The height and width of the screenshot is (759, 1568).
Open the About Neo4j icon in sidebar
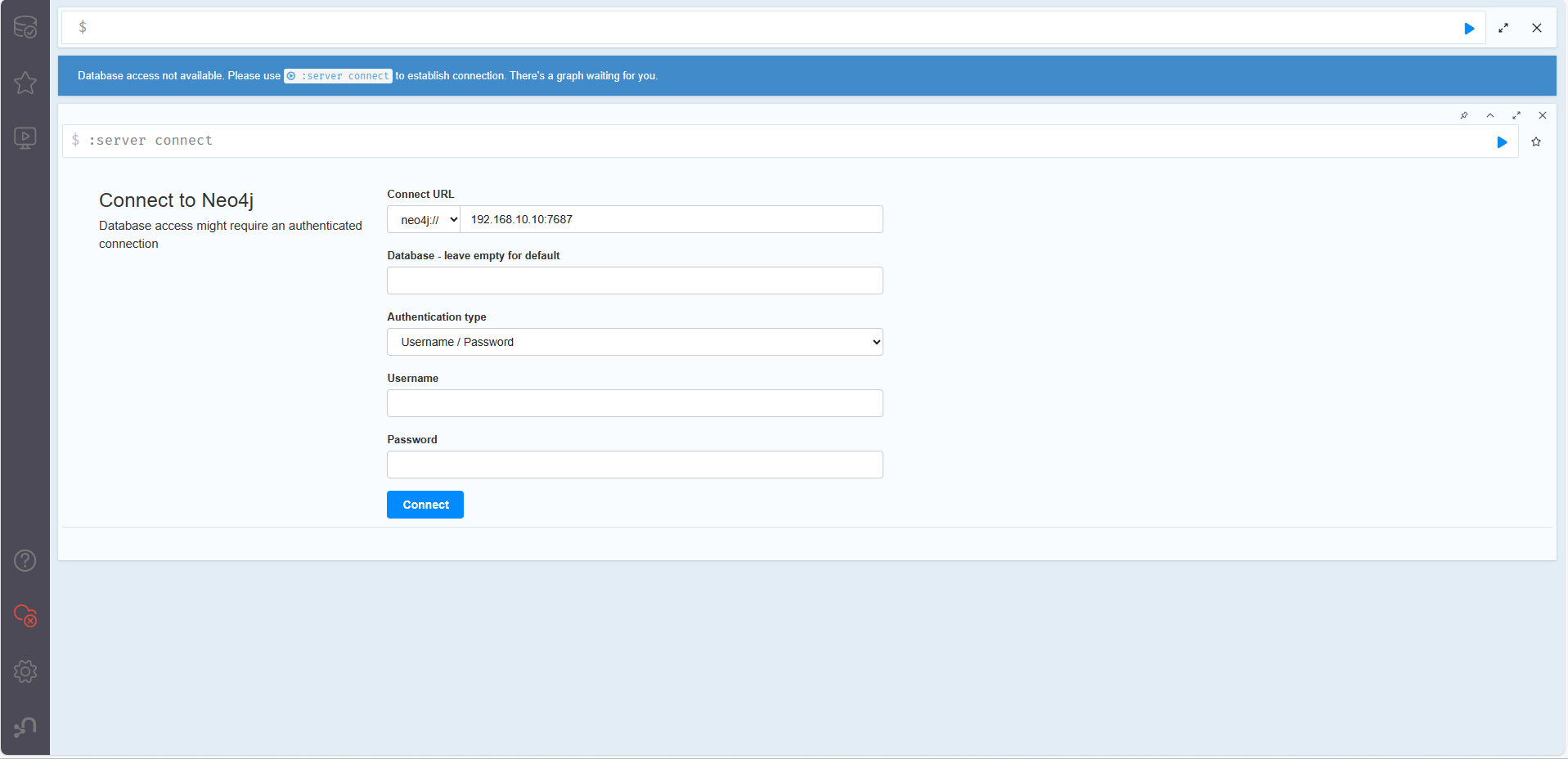[x=25, y=727]
